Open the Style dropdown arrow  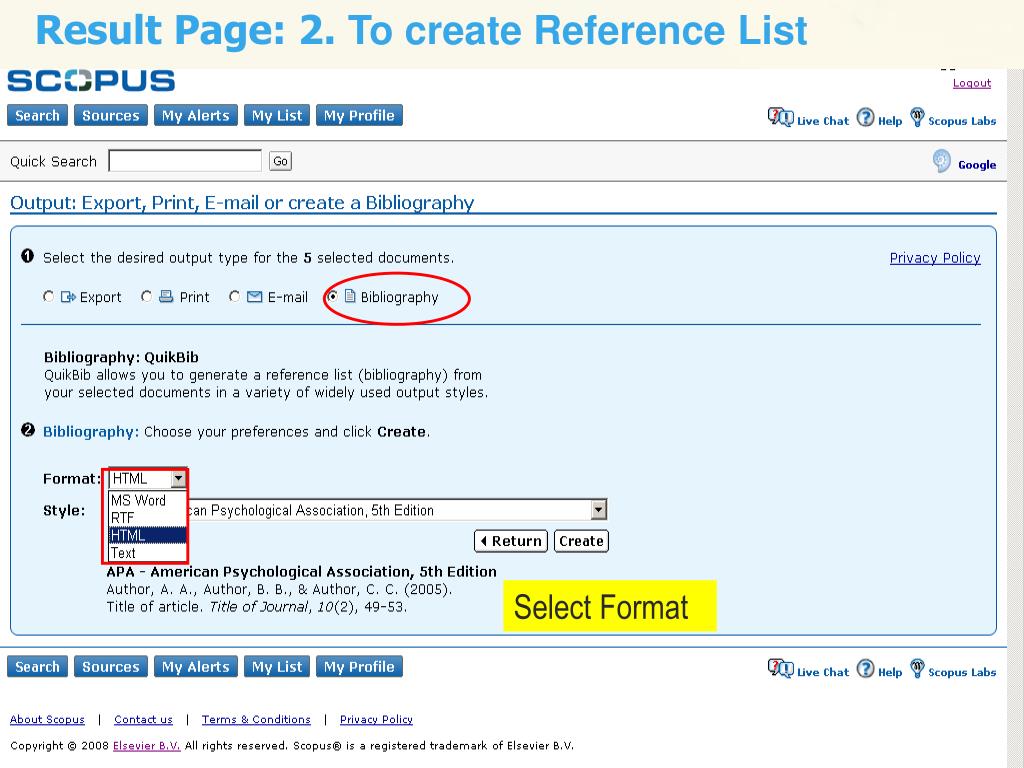click(598, 510)
